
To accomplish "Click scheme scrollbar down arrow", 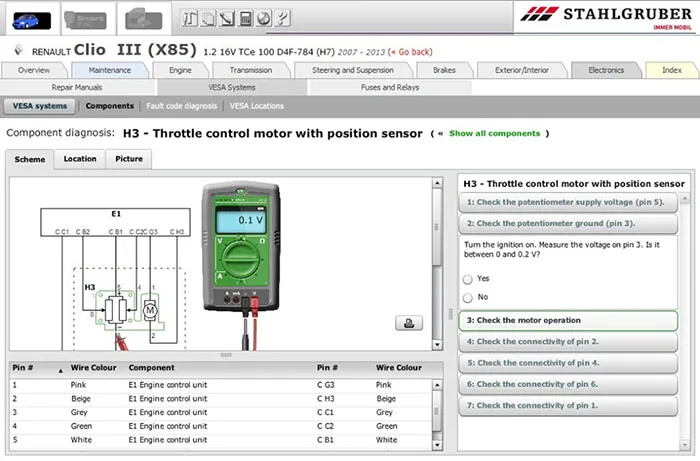I will click(x=437, y=345).
